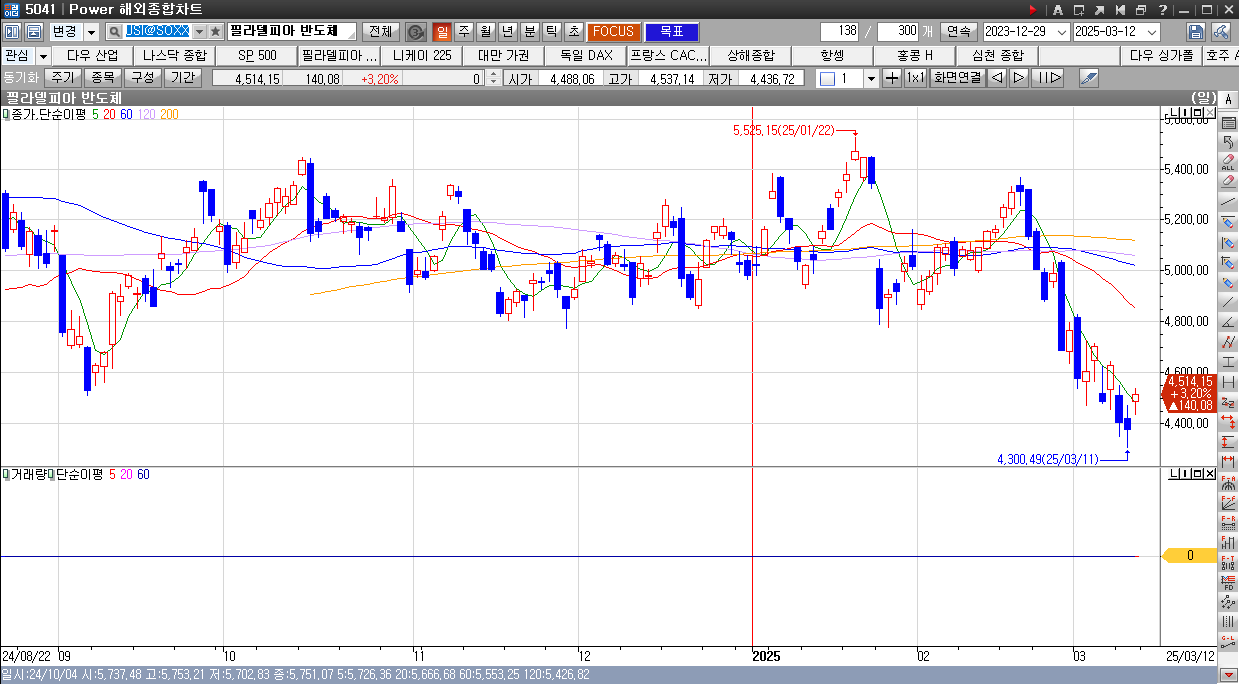Open the end date 2025-03-12 dropdown

[x=1151, y=32]
